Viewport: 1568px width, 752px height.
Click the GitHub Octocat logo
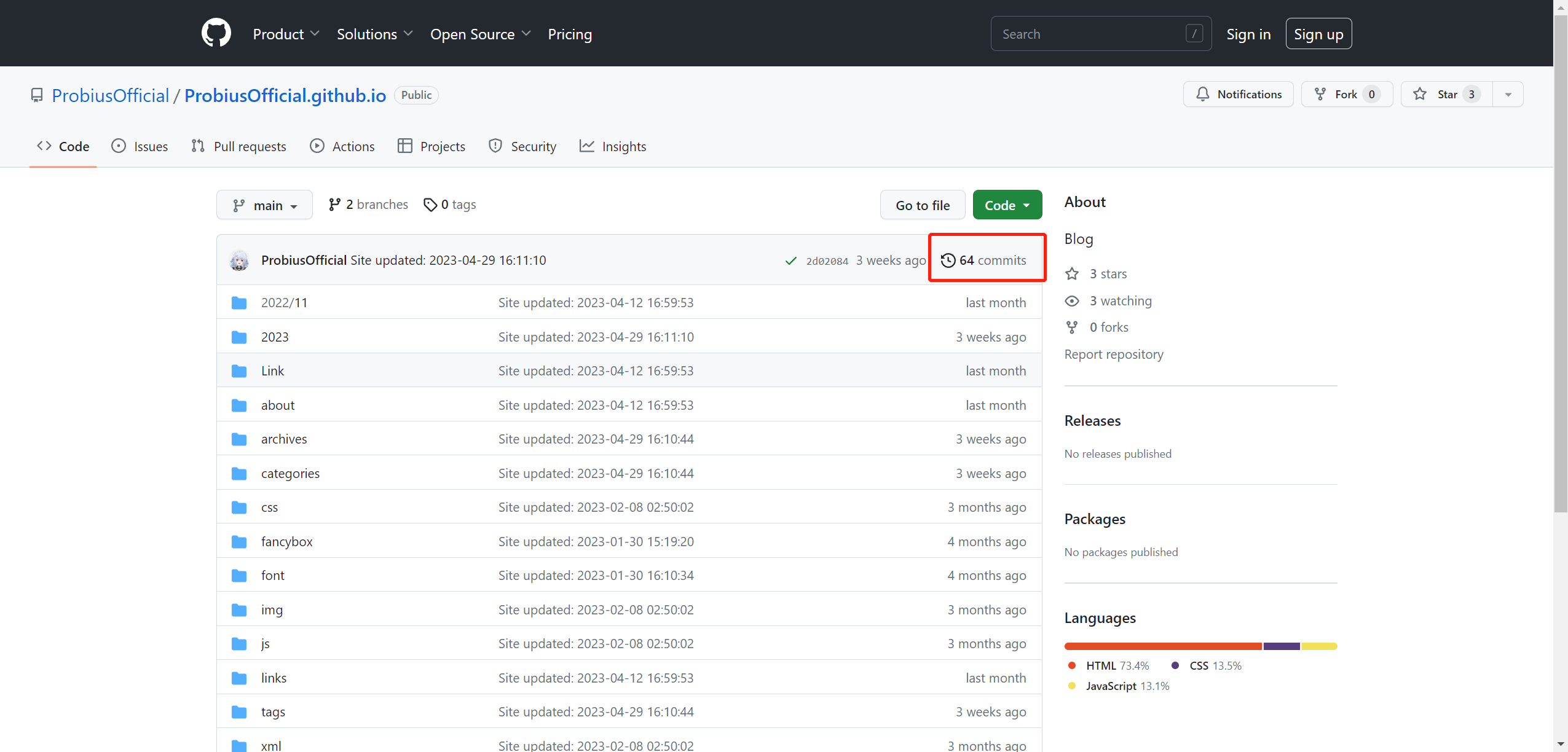[x=216, y=33]
